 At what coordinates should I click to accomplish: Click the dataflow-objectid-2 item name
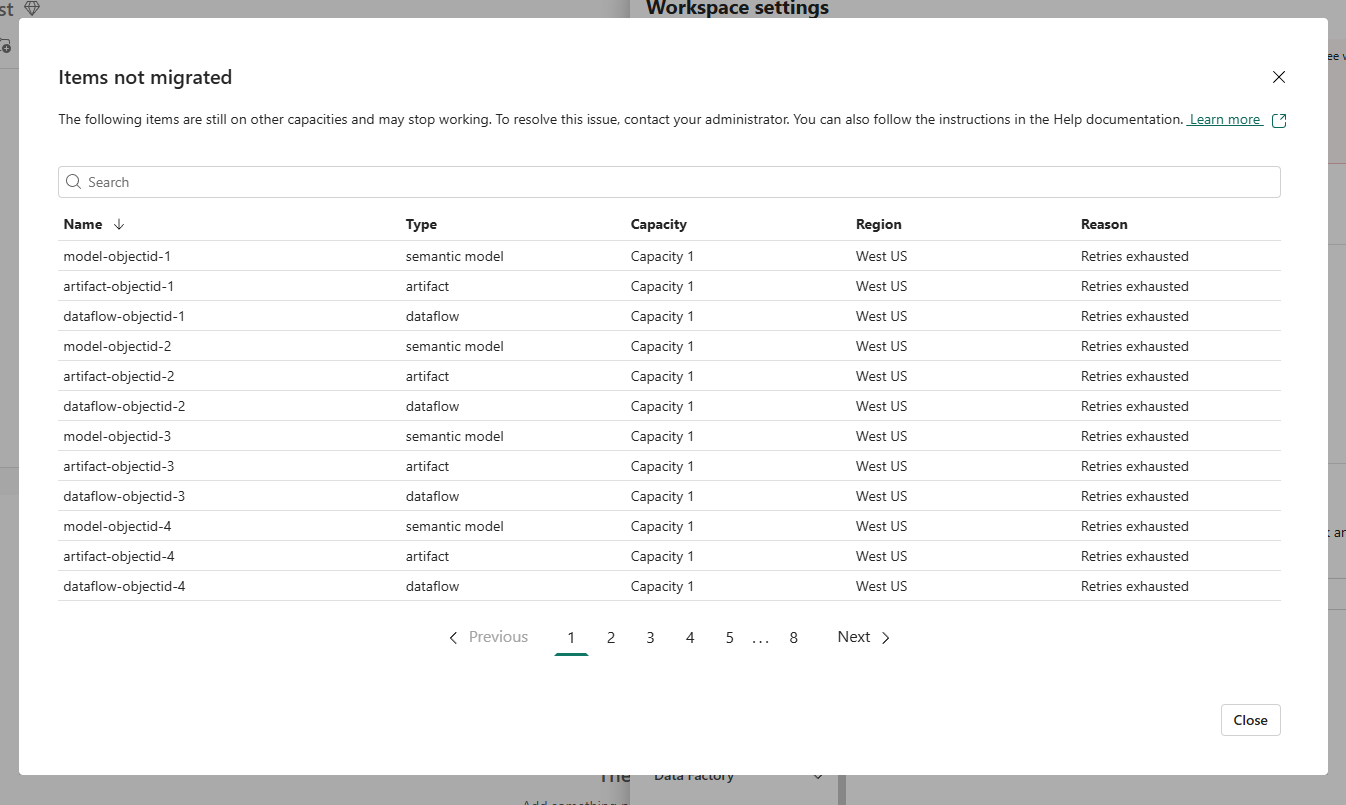[x=124, y=406]
